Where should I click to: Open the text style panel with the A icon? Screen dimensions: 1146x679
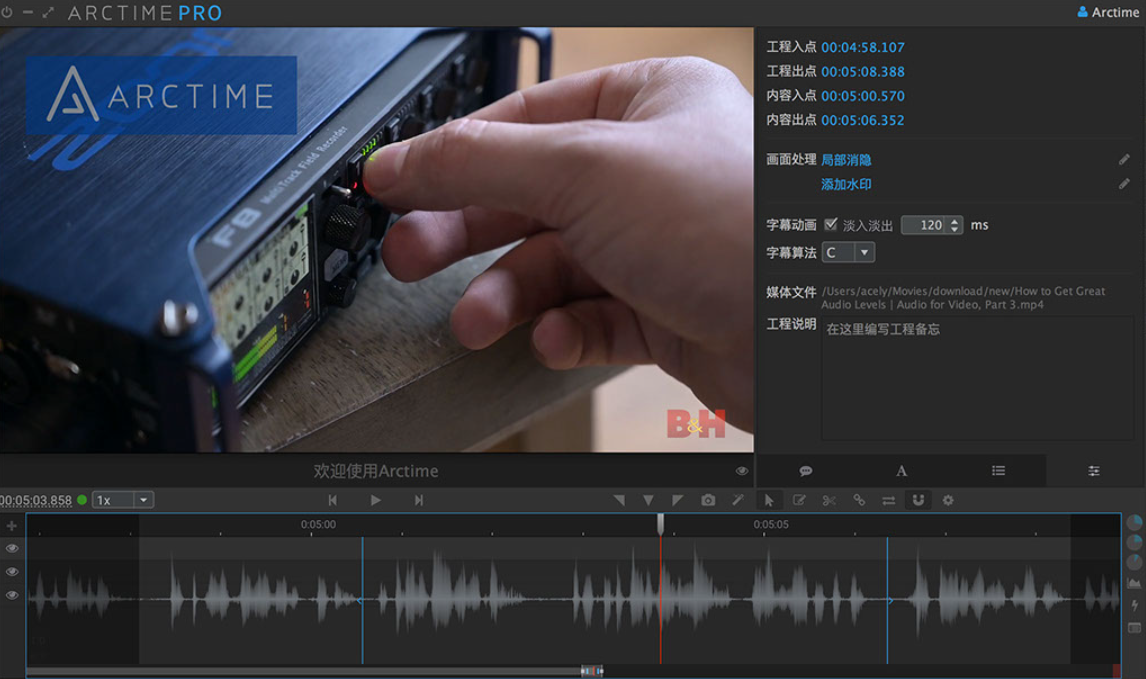(901, 470)
